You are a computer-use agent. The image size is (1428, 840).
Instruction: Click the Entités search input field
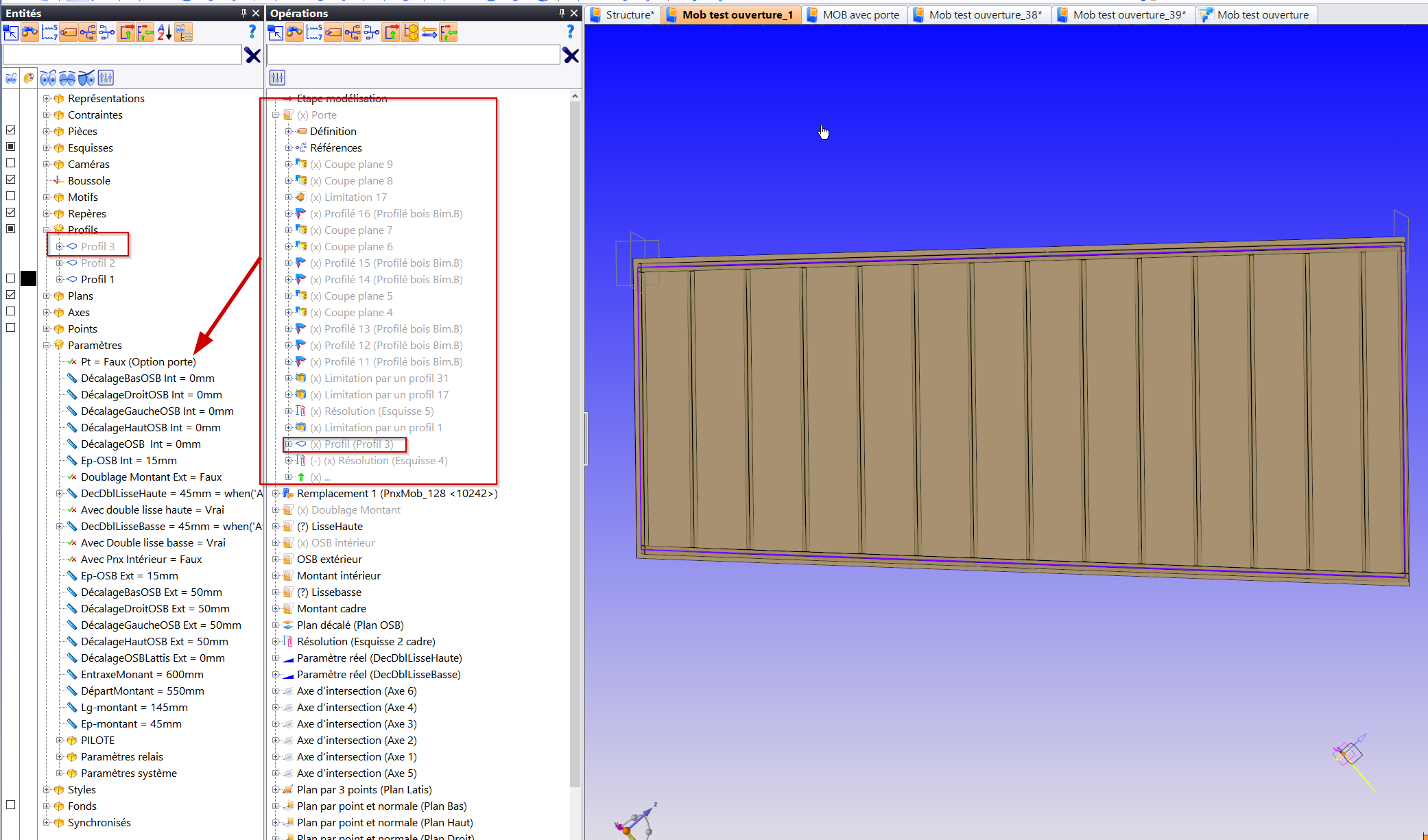(122, 55)
